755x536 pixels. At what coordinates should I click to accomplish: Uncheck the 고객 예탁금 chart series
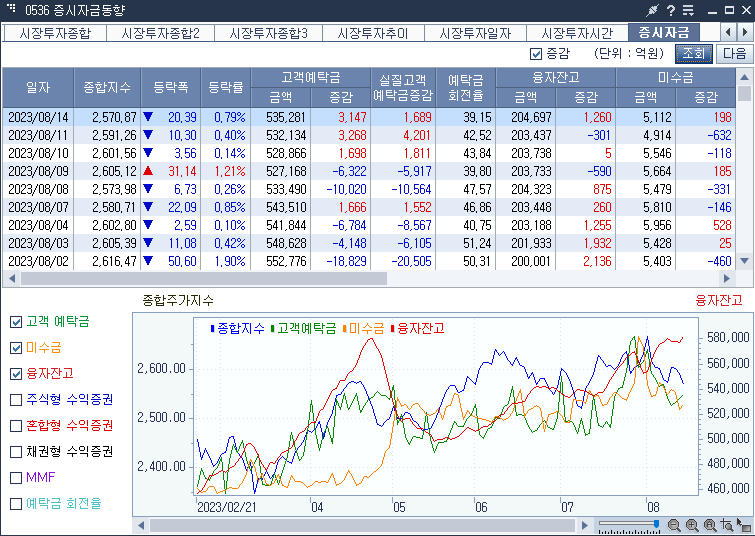16,322
